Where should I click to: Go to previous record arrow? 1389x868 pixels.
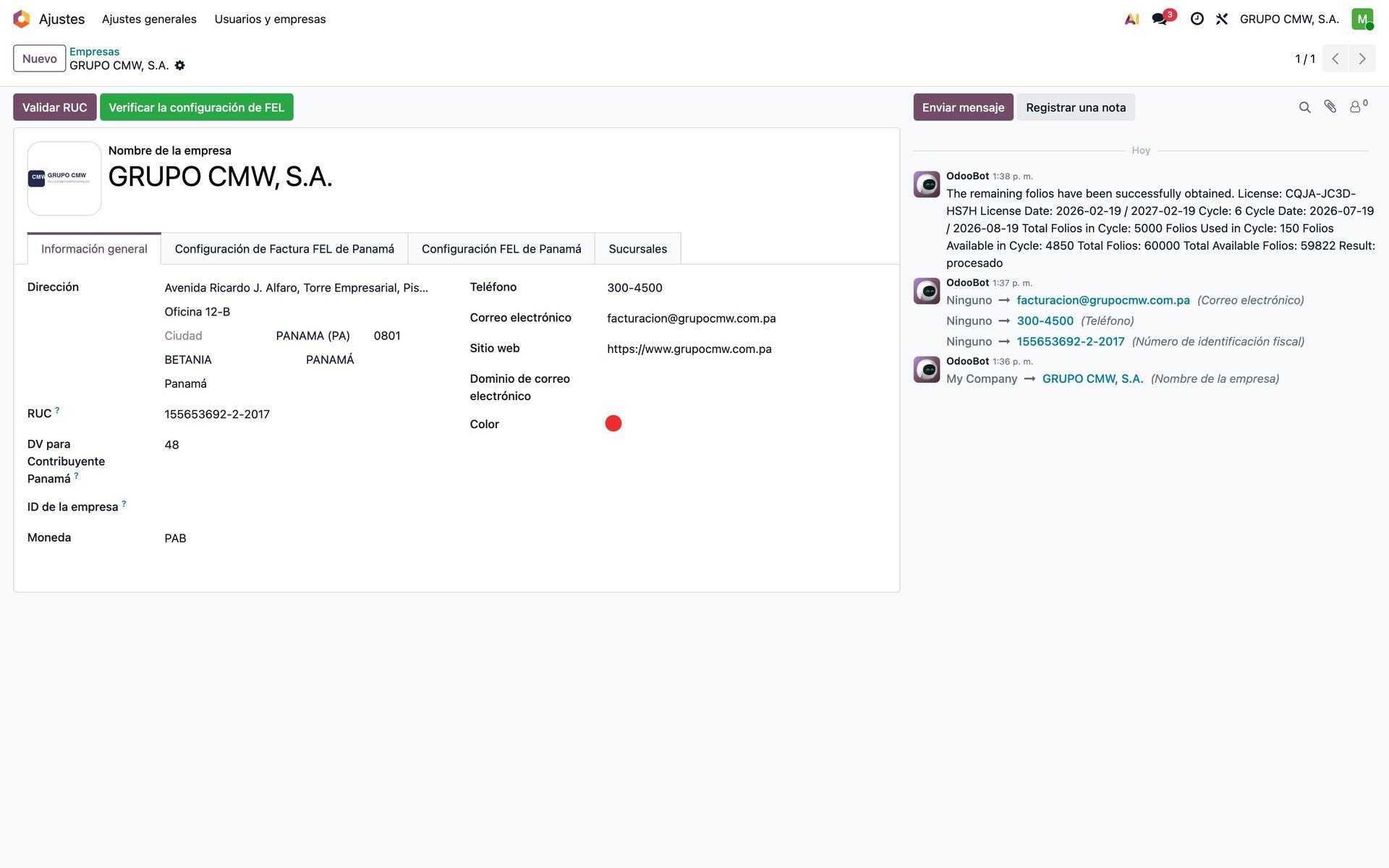point(1335,59)
